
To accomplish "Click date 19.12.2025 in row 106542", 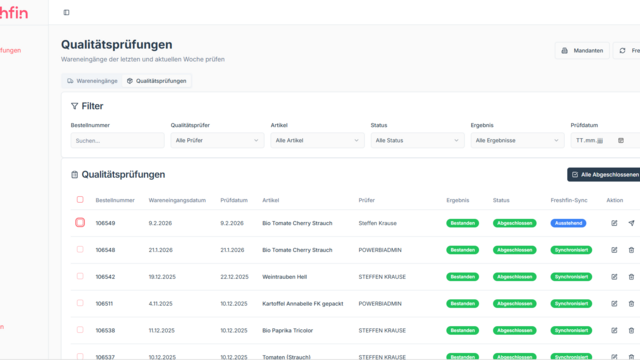I will [x=162, y=277].
